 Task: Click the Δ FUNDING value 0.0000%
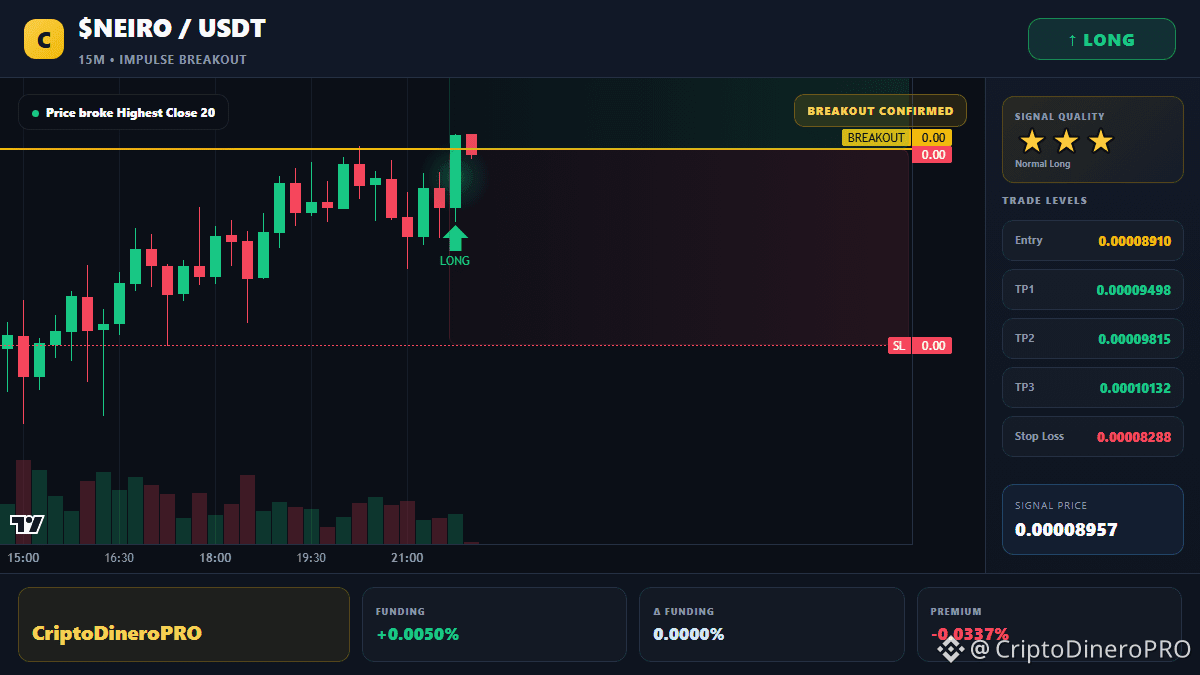tap(689, 634)
